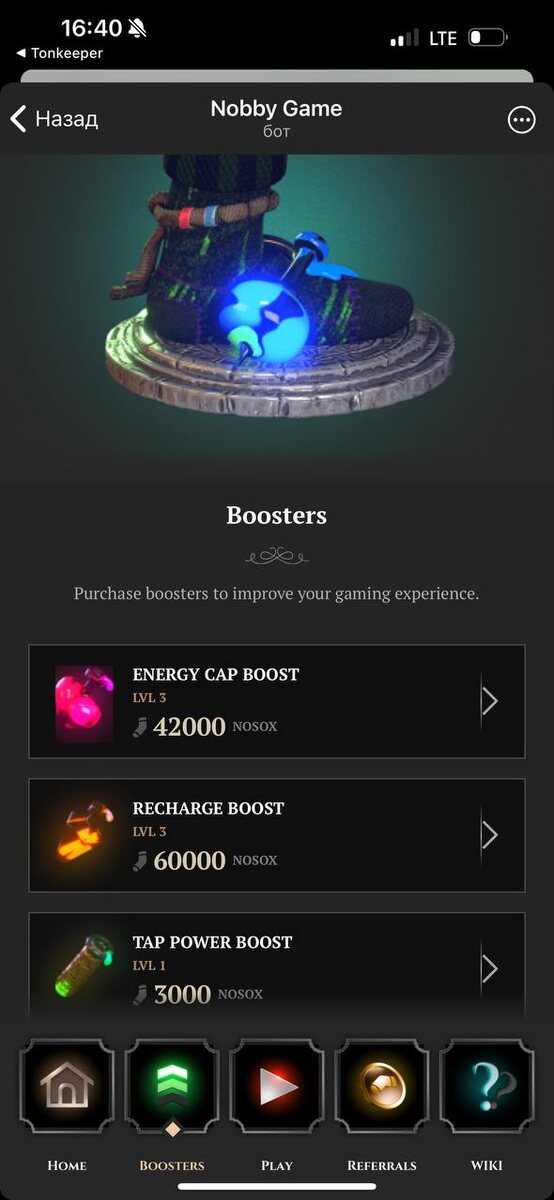554x1200 pixels.
Task: Tap the green Boosters arrows icon
Action: point(172,1086)
